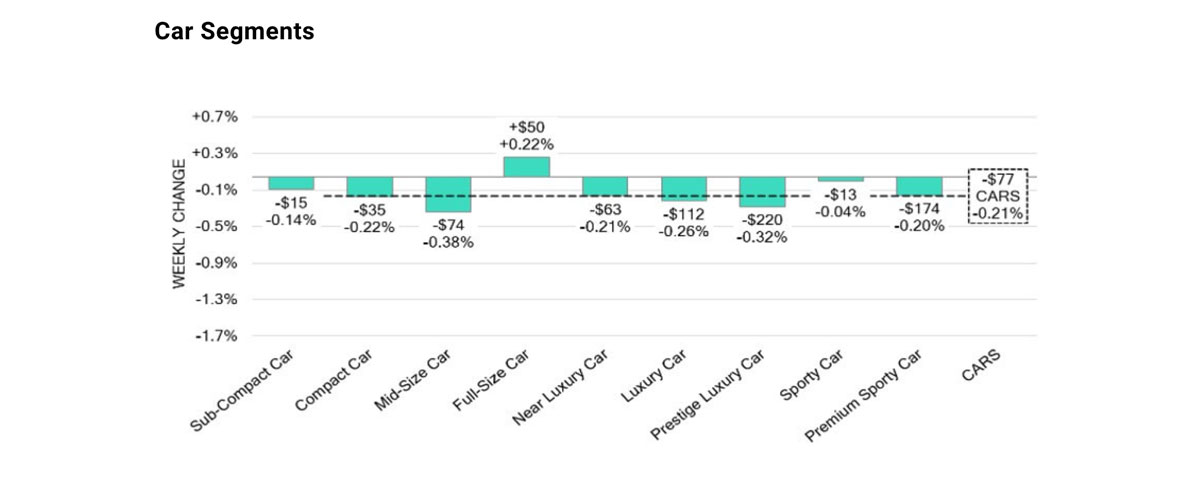Click the Near Luxury Car bar
This screenshot has height=480, width=1200.
pos(605,186)
